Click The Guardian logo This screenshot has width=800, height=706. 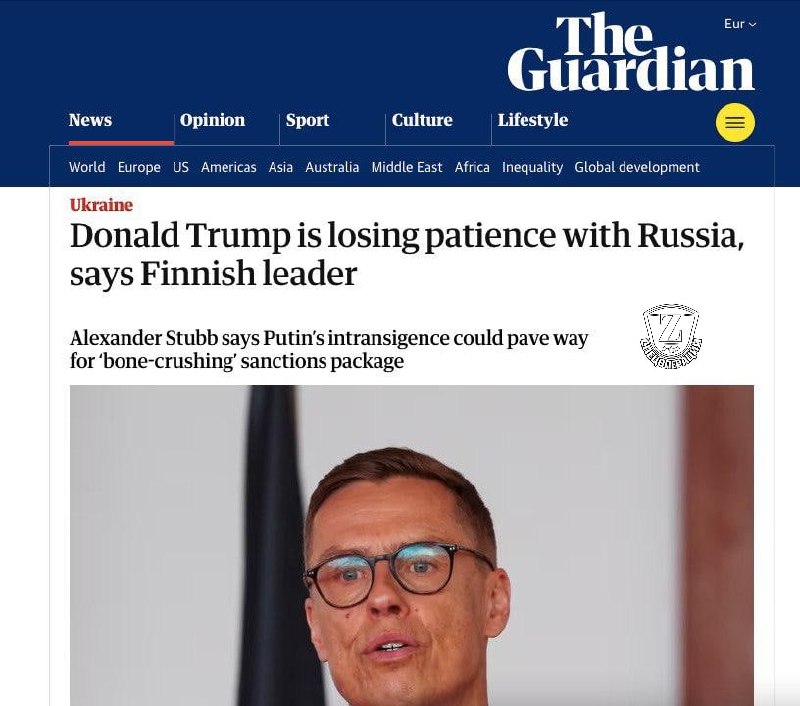pos(630,54)
